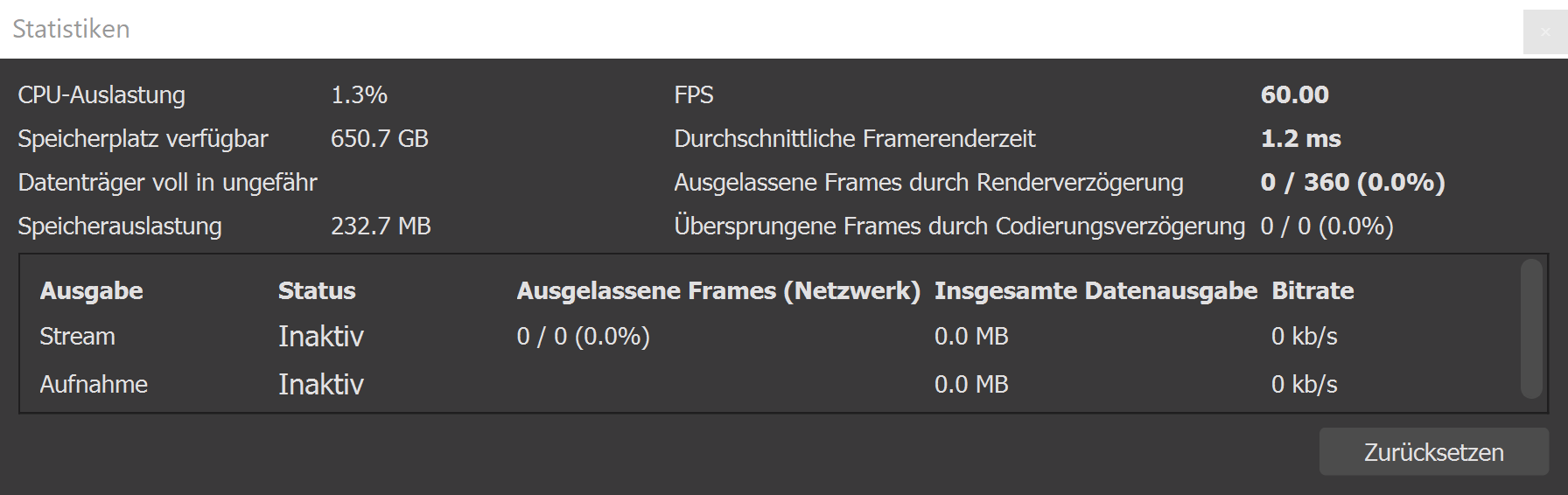
Task: Click the 1.2 ms render time value
Action: 1300,139
